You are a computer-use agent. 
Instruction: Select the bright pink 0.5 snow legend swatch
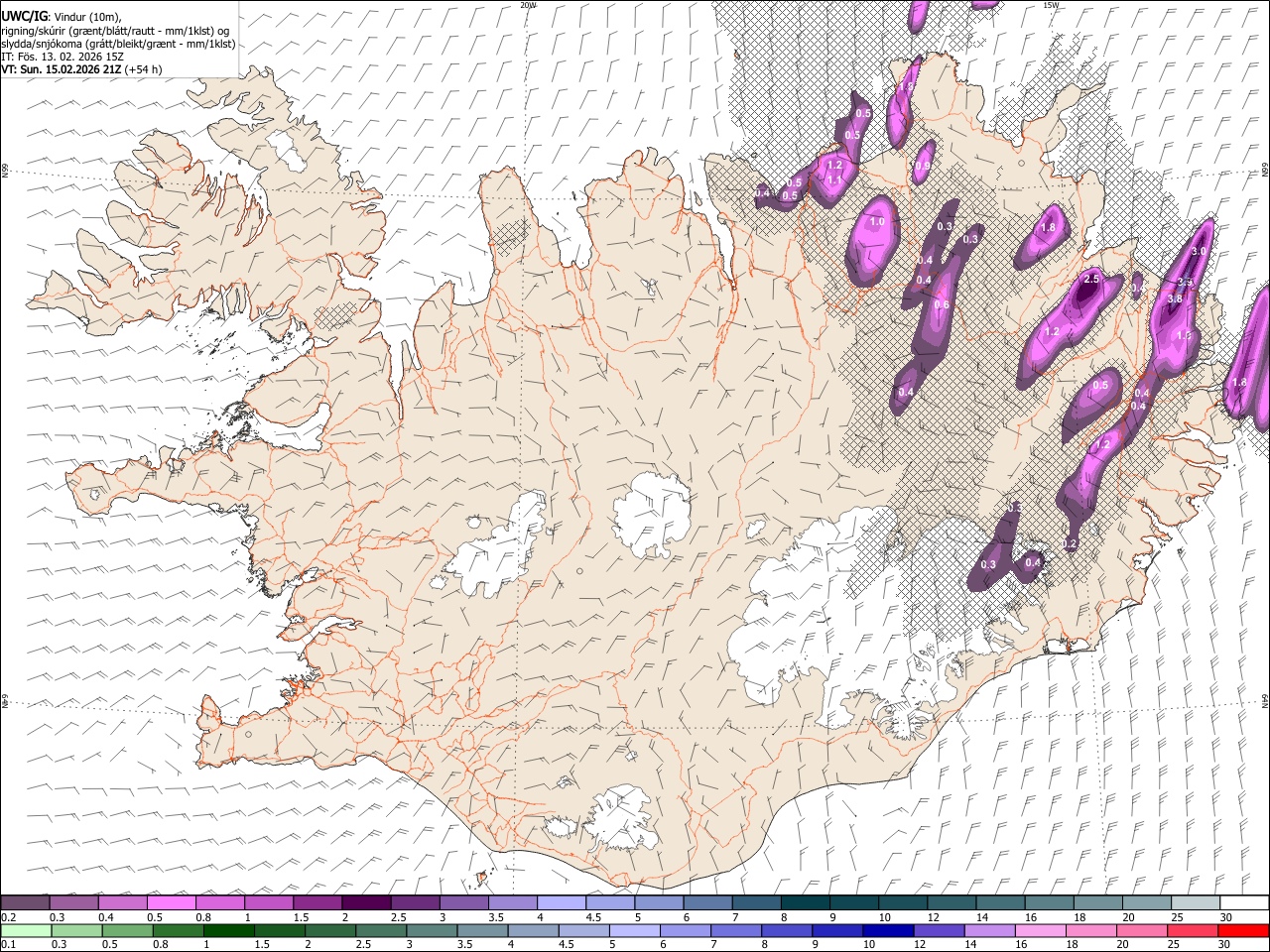172,903
